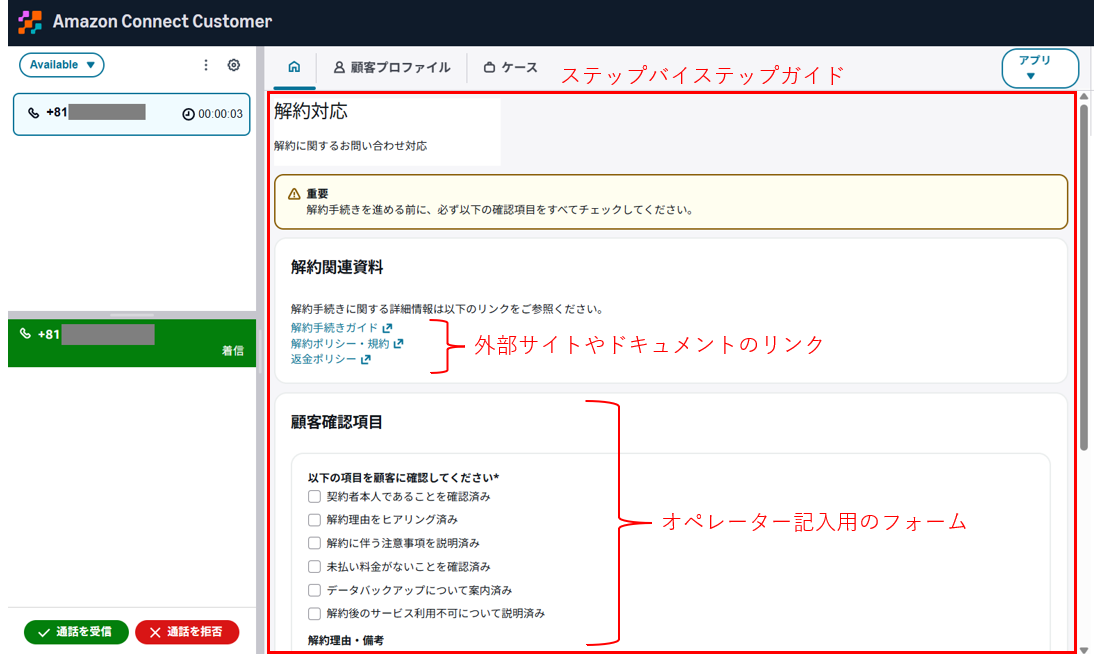Screen dimensions: 1106x654
Task: Click the warning triangle icon in 重要 alert
Action: tap(294, 194)
